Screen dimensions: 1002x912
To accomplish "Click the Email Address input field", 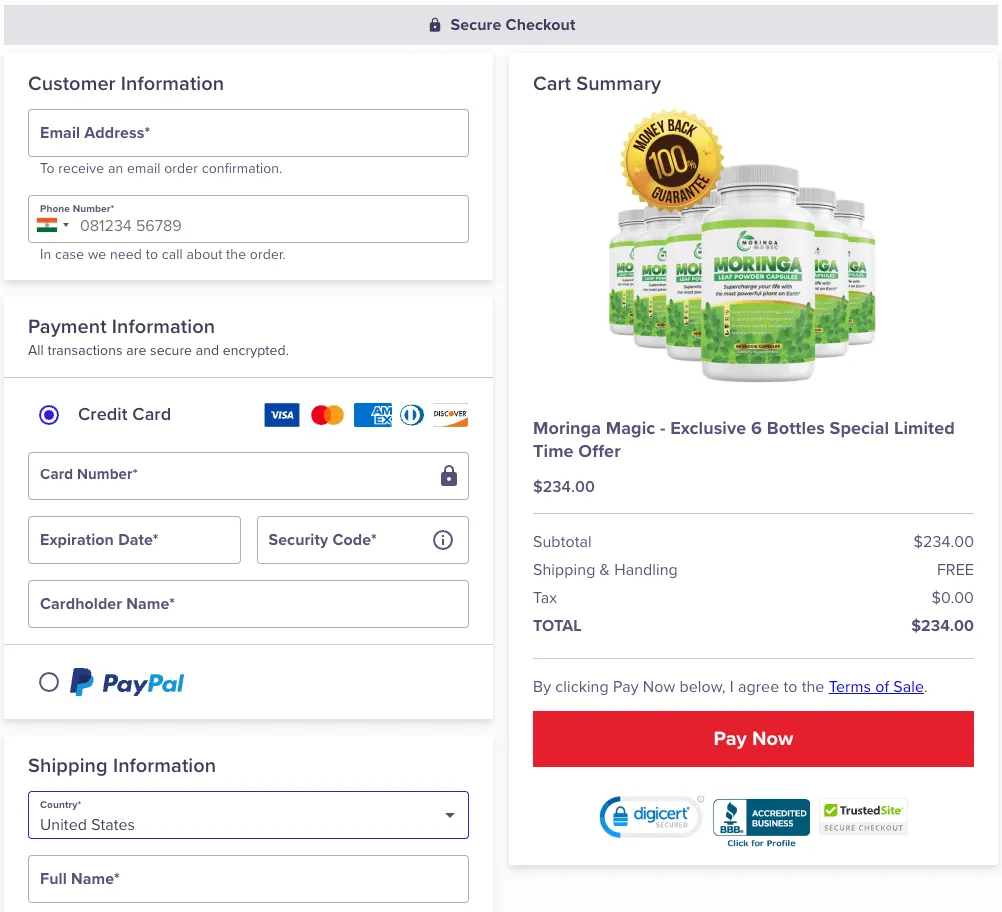I will coord(248,132).
